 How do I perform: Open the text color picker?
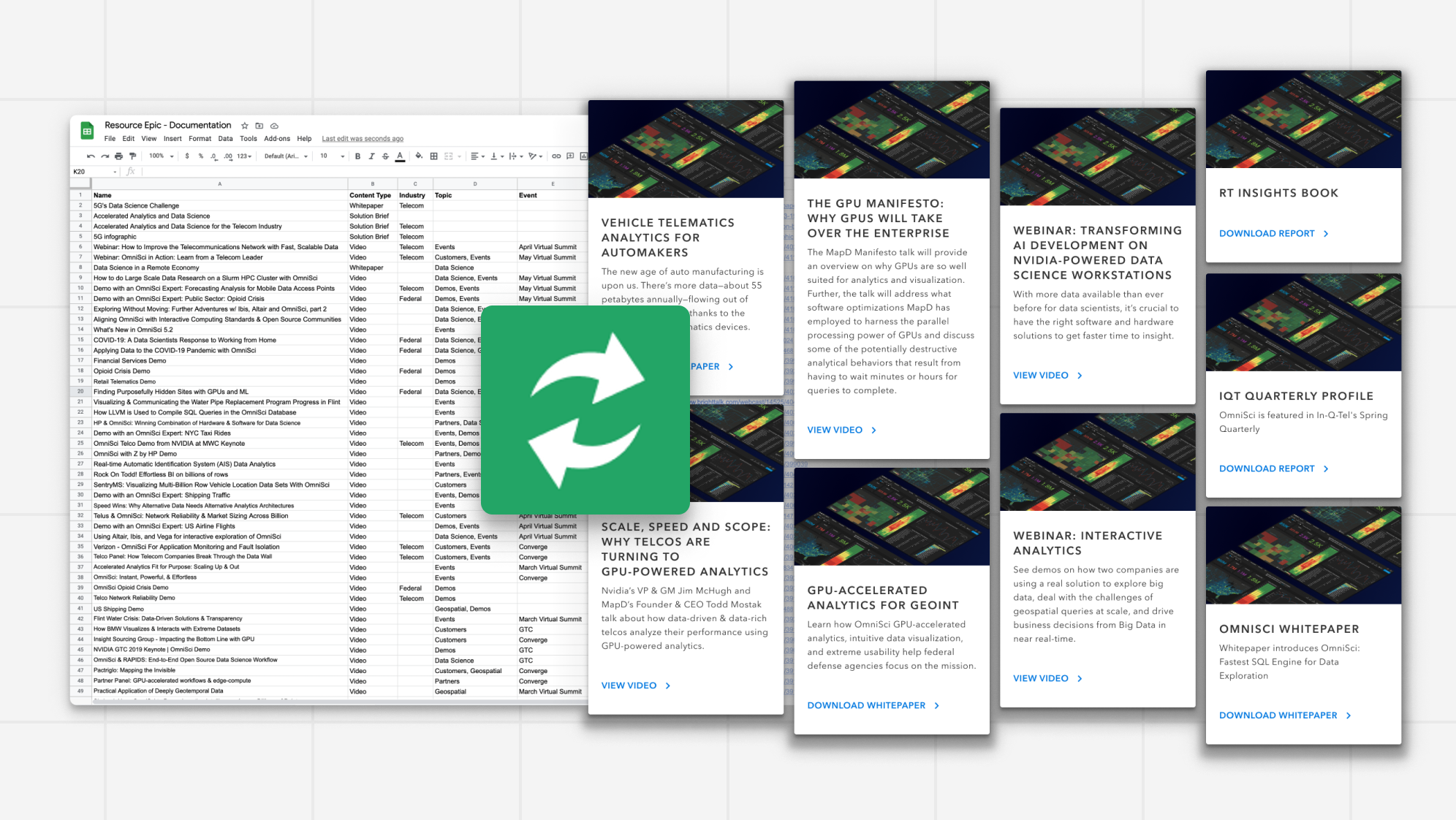(x=400, y=156)
